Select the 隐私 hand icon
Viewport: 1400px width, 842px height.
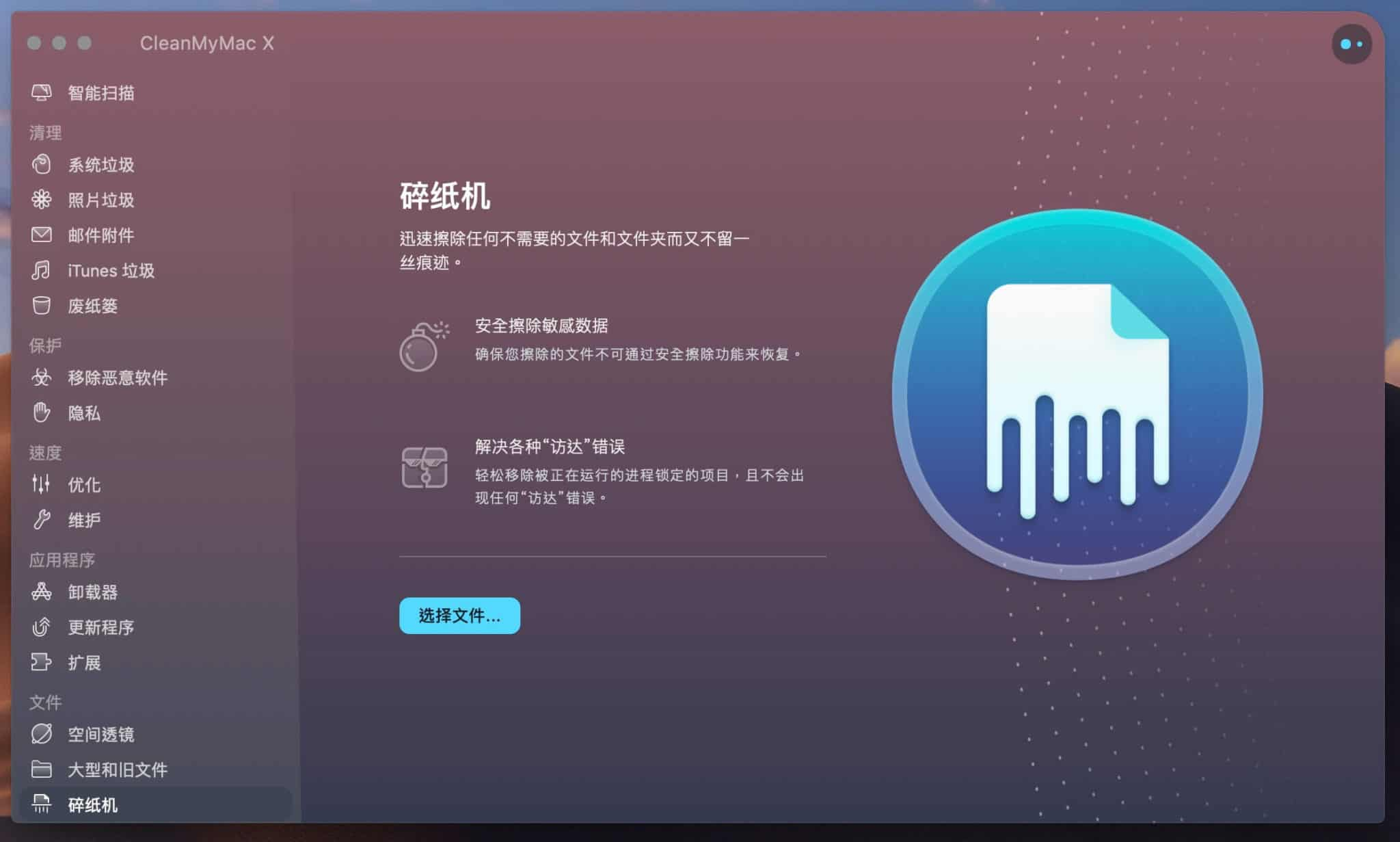pyautogui.click(x=42, y=412)
